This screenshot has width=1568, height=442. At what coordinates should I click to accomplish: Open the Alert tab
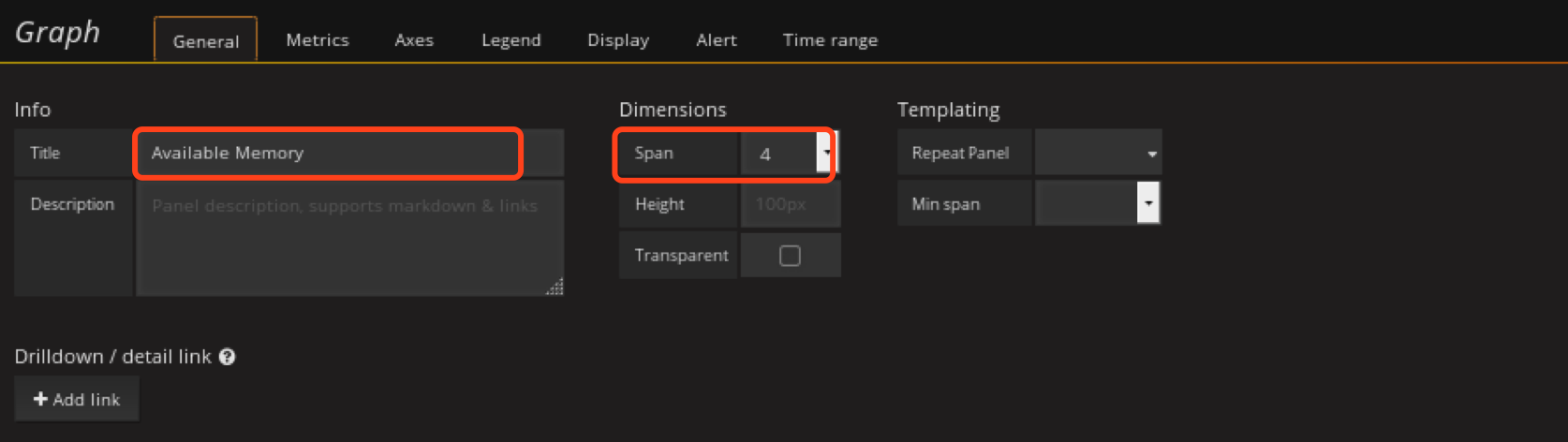coord(717,40)
